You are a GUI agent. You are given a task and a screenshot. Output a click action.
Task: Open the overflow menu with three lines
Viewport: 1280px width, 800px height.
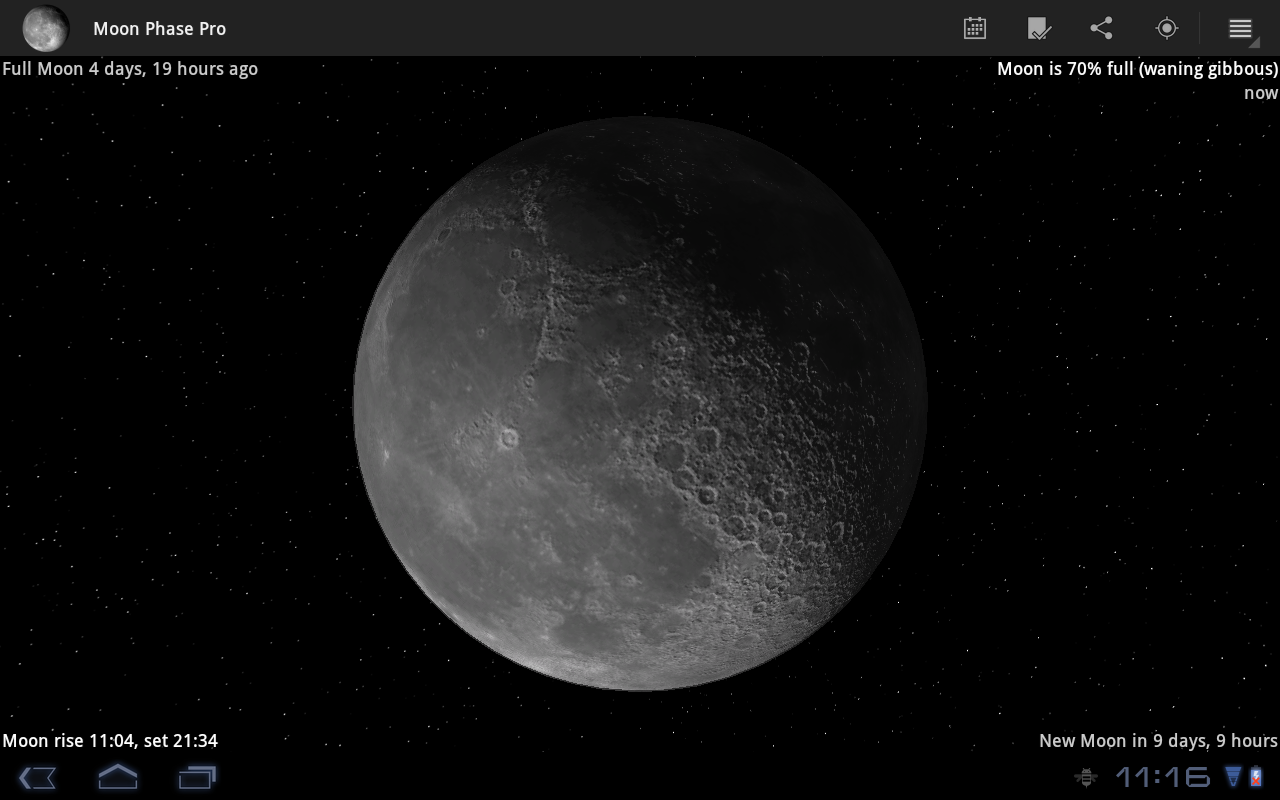pyautogui.click(x=1241, y=28)
